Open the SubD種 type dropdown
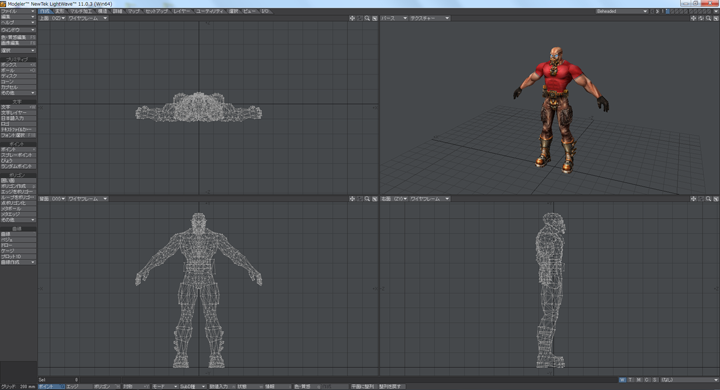720x390 pixels. tap(193, 387)
